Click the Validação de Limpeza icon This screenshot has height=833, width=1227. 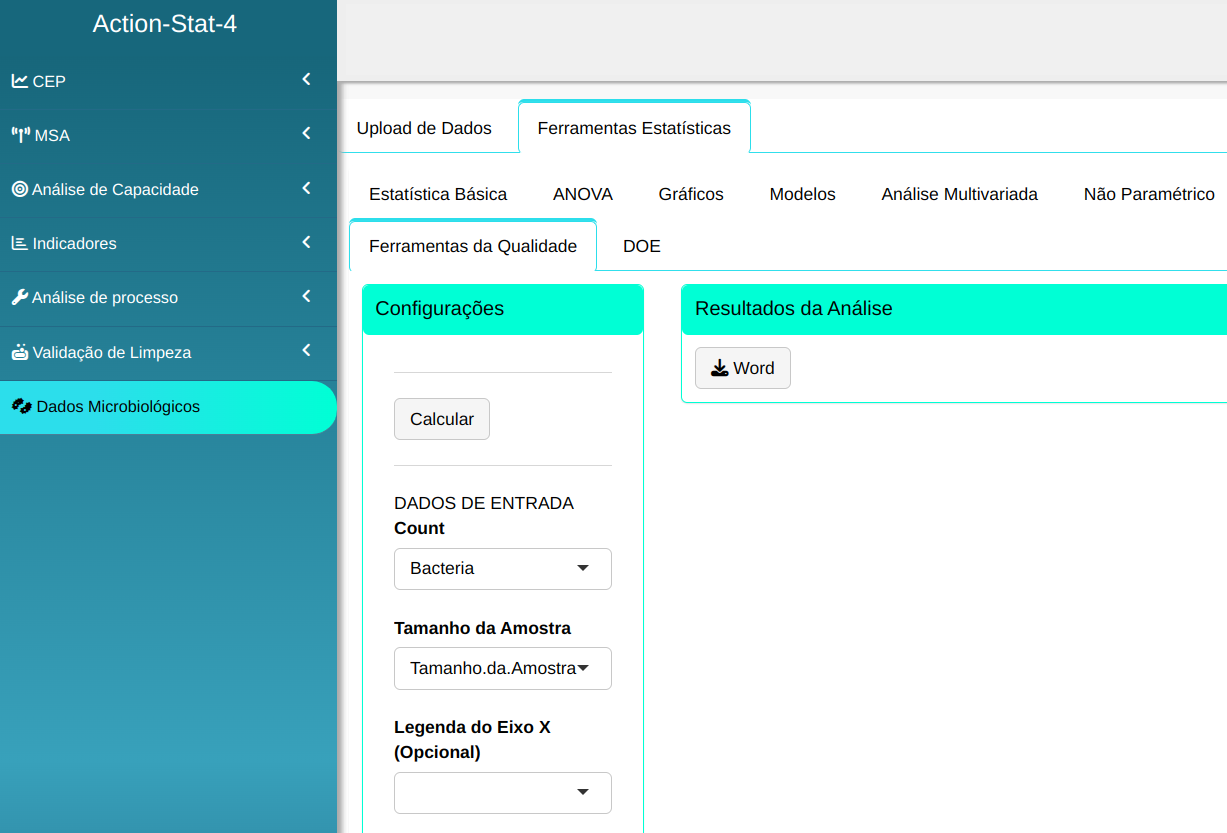pyautogui.click(x=20, y=352)
